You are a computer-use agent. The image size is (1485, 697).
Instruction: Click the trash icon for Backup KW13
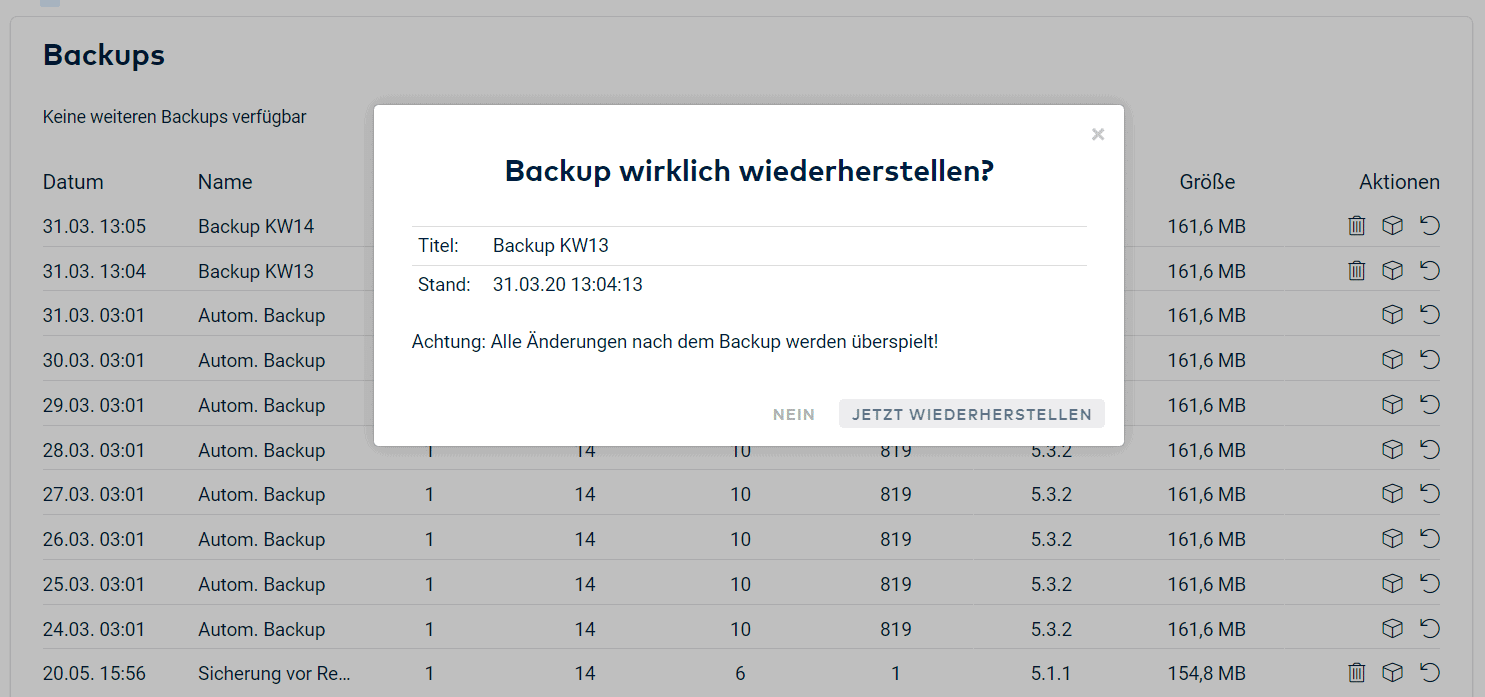(1356, 270)
